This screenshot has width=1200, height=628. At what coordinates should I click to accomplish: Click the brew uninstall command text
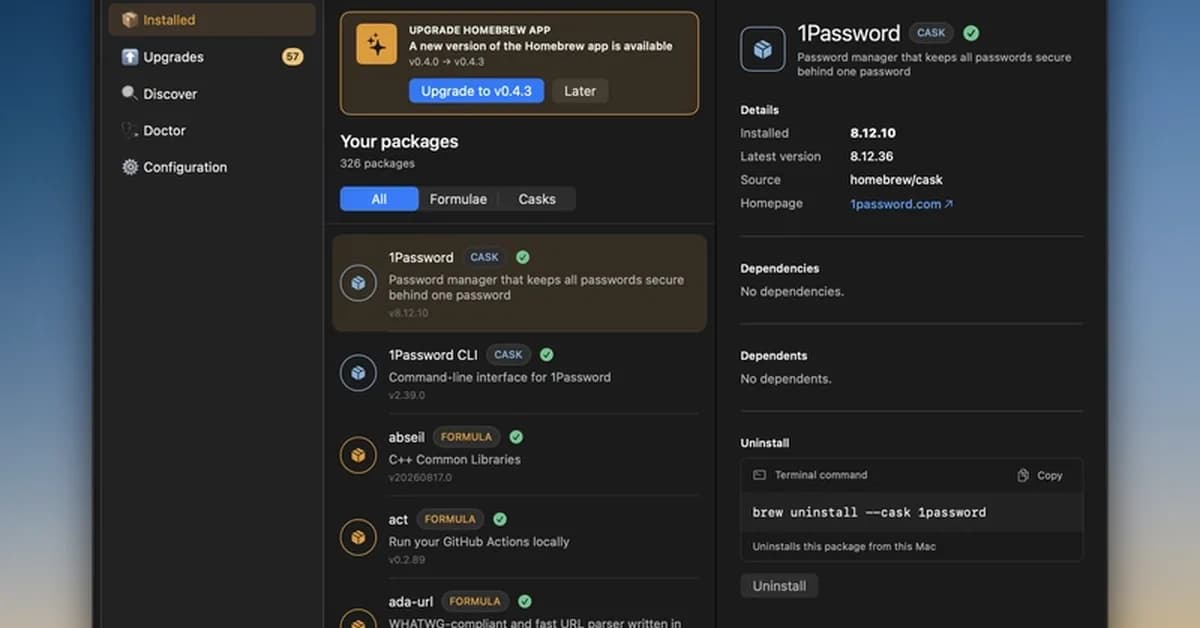pyautogui.click(x=869, y=513)
